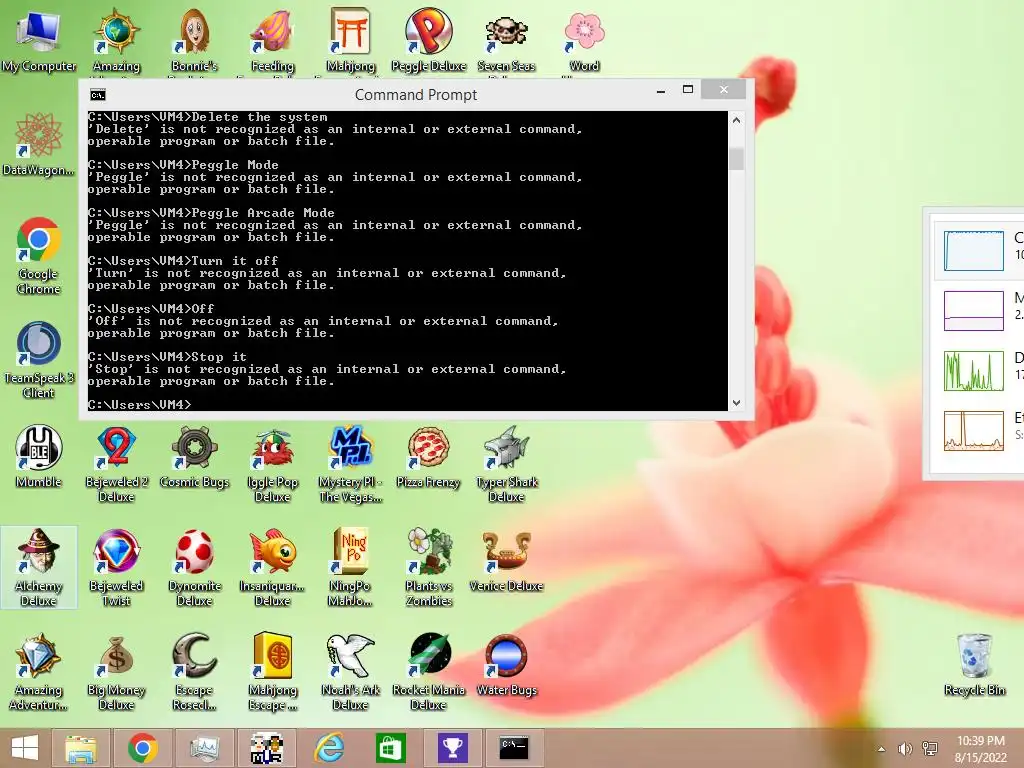
Task: Select Memory graph thumbnail in side panel
Action: click(973, 311)
